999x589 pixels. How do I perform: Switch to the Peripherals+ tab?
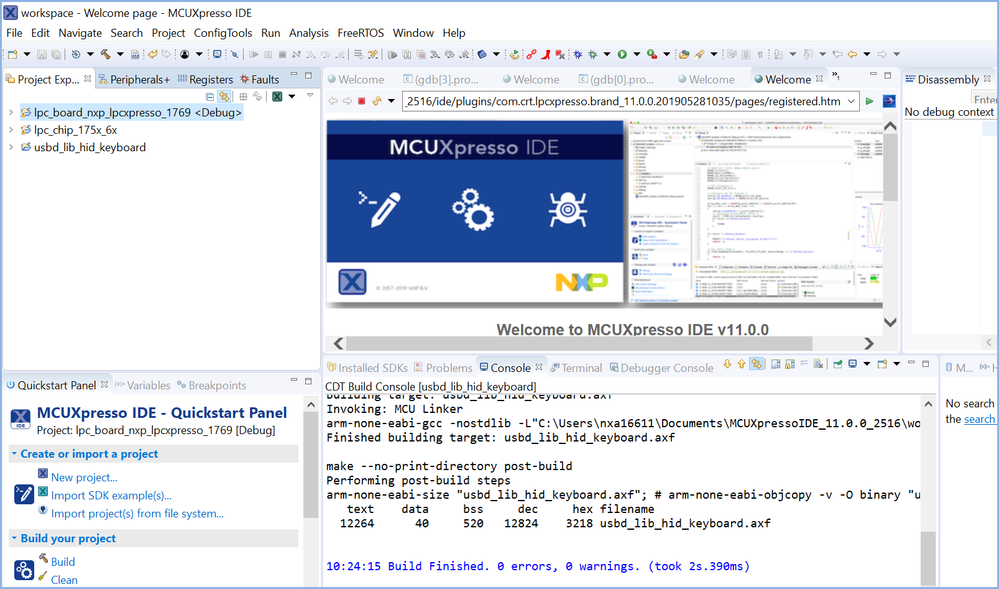click(x=134, y=79)
